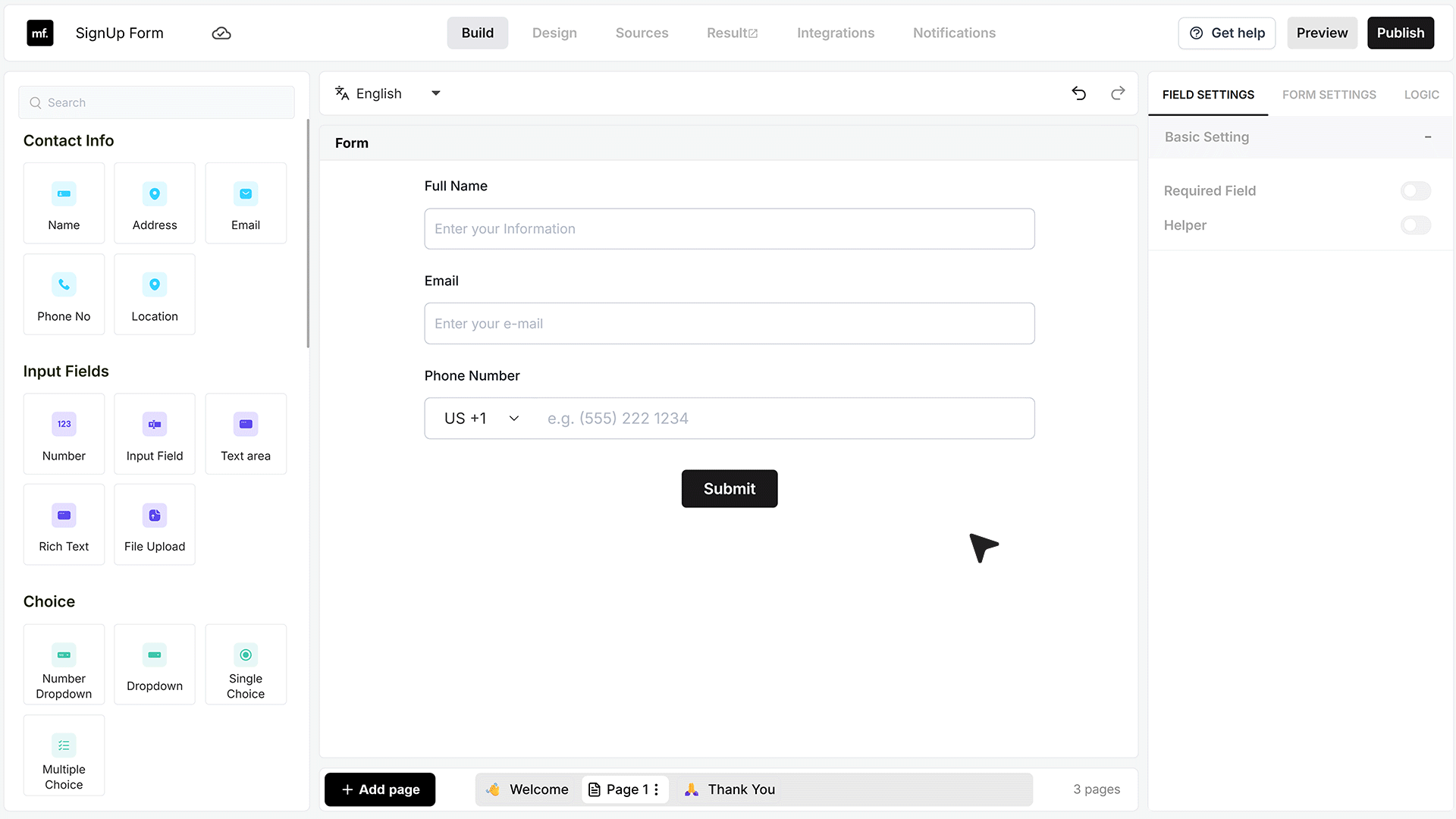Screen dimensions: 1456x819
Task: Toggle the Required Field switch
Action: pyautogui.click(x=1416, y=191)
